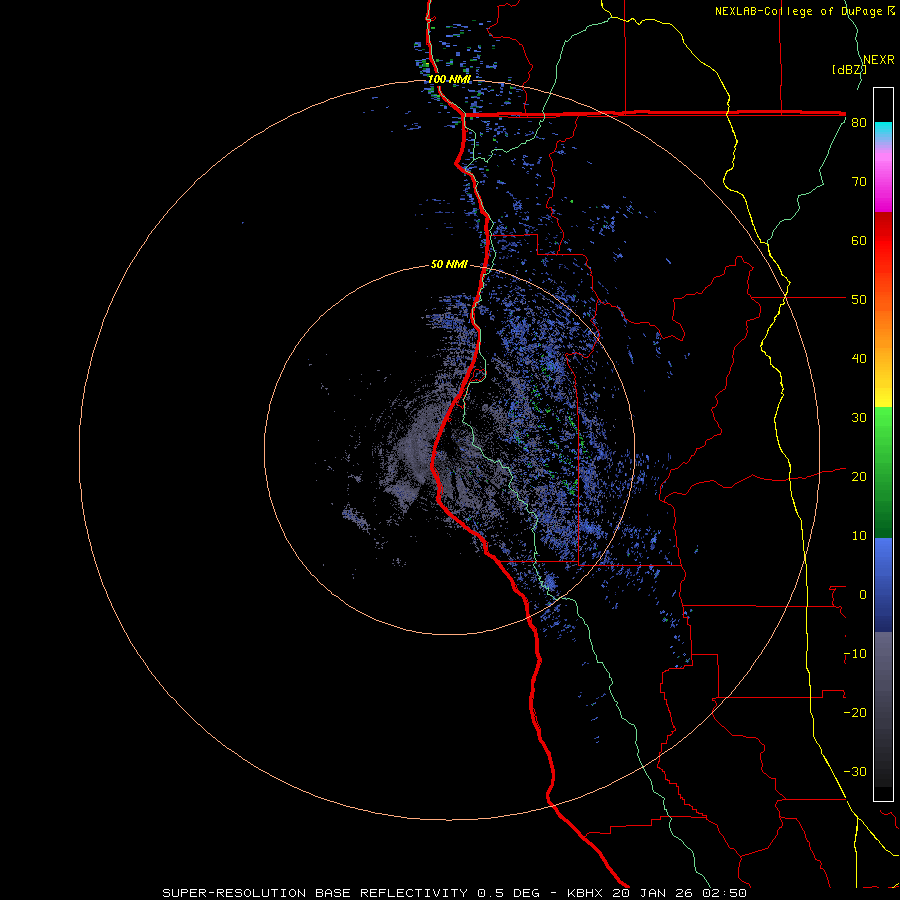Click the [dBZ] unit label
The image size is (900, 900).
pyautogui.click(x=849, y=69)
